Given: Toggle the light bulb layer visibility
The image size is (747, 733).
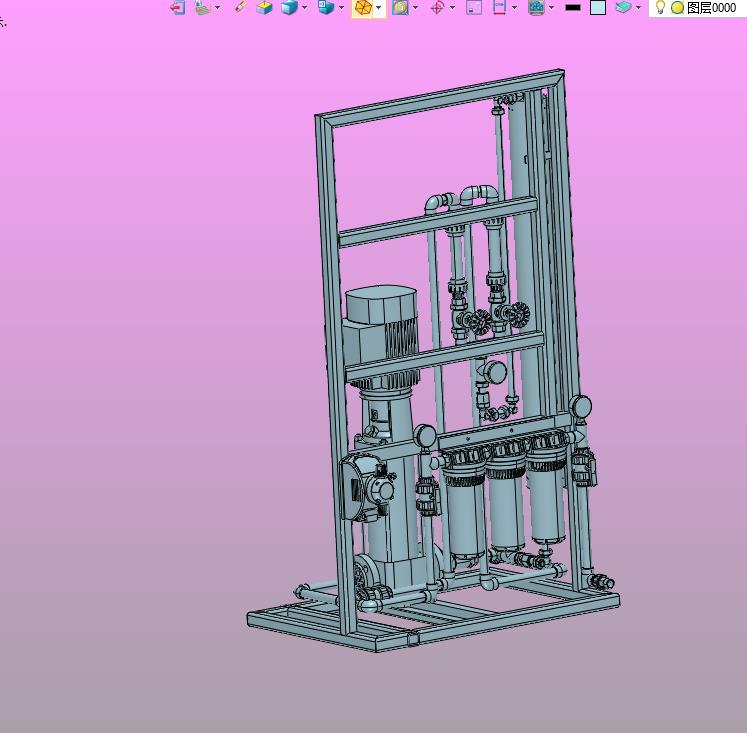Looking at the screenshot, I should [660, 7].
